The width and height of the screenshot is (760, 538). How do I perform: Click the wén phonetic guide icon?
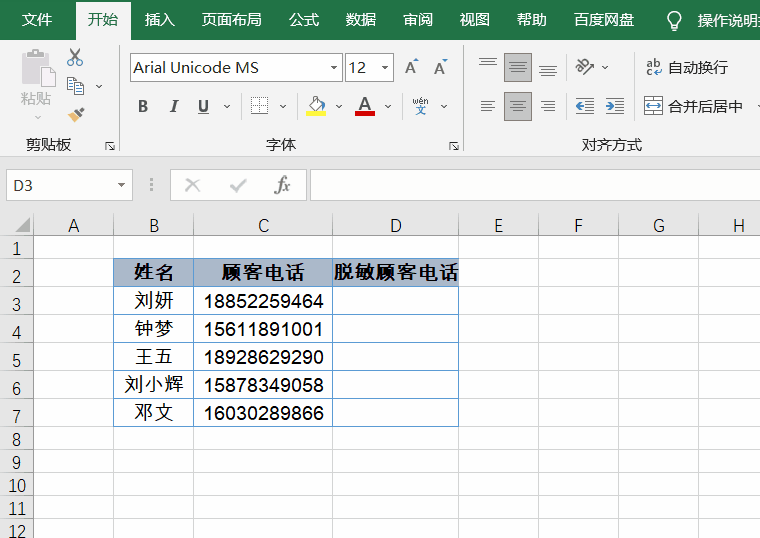coord(420,106)
